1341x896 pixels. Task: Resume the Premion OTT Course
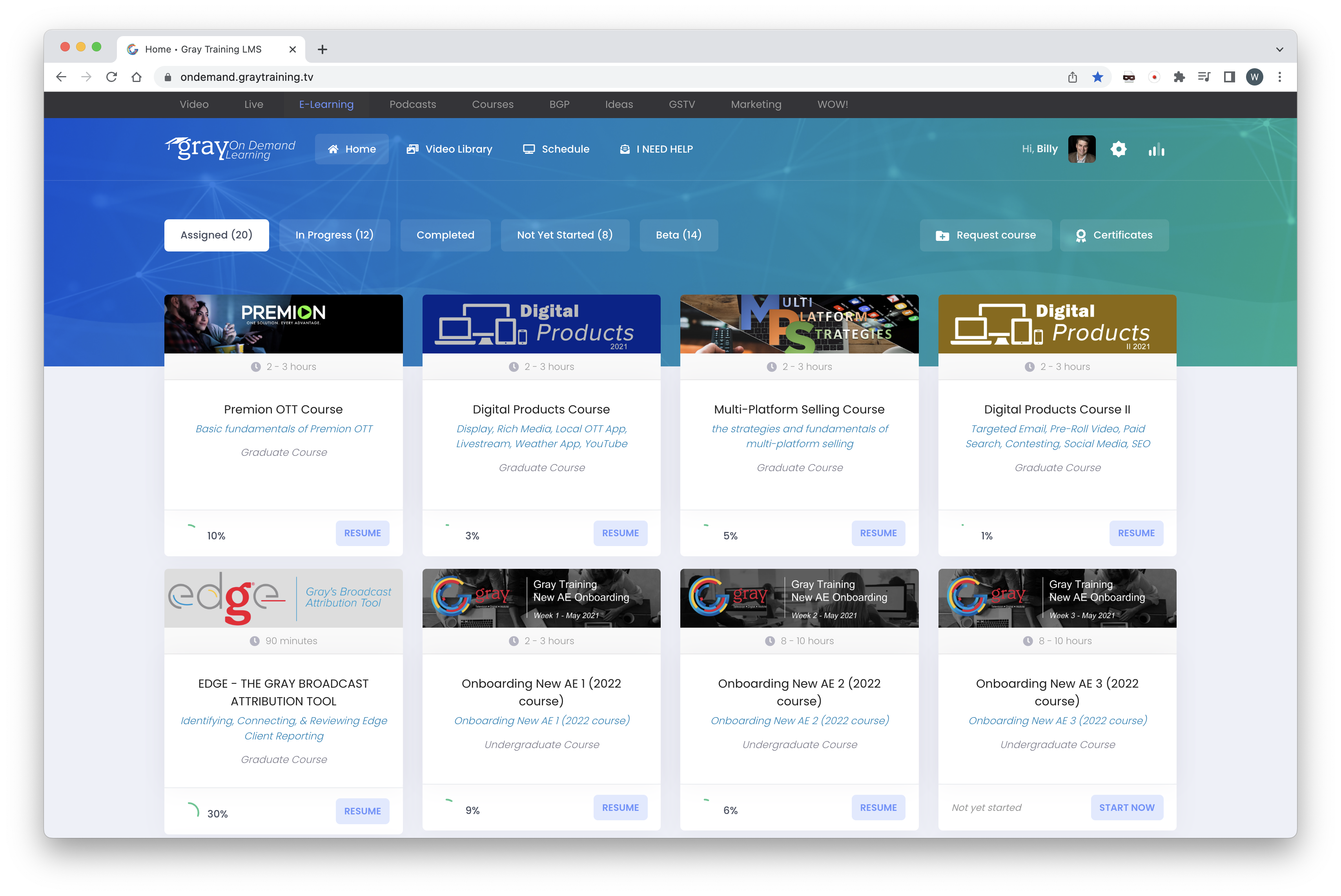pos(362,533)
